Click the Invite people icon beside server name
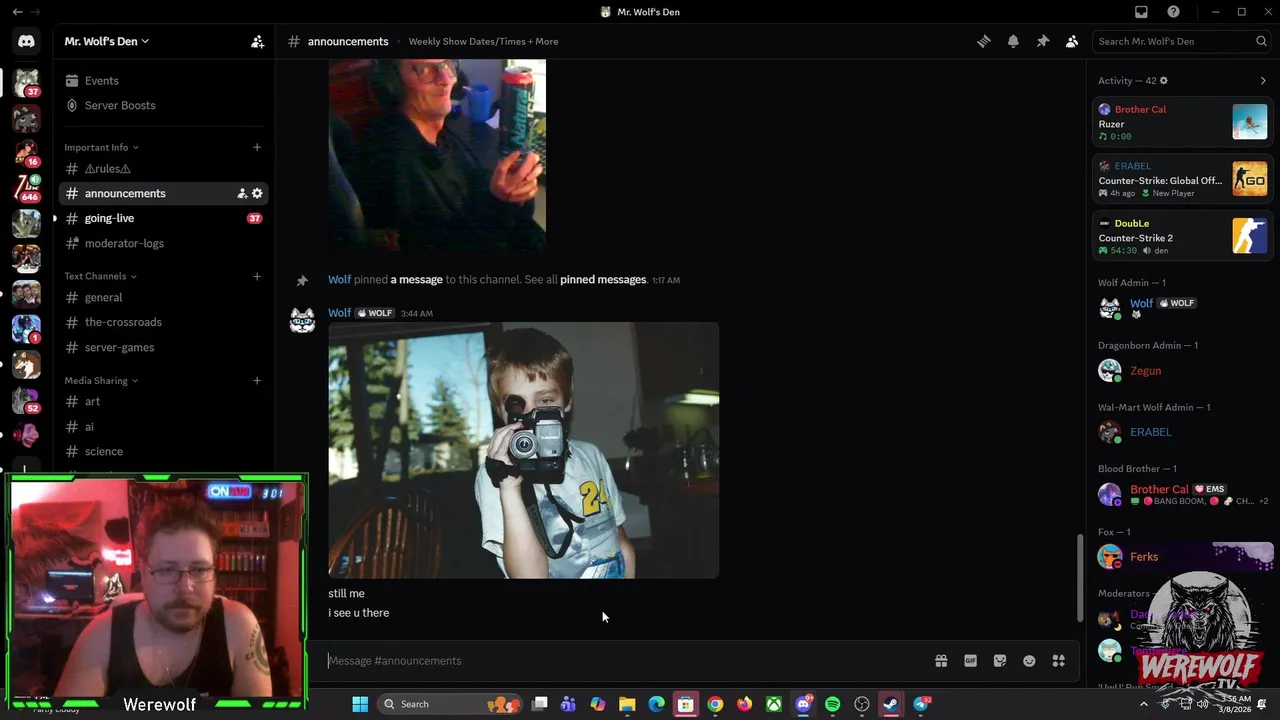The width and height of the screenshot is (1280, 720). 257,41
